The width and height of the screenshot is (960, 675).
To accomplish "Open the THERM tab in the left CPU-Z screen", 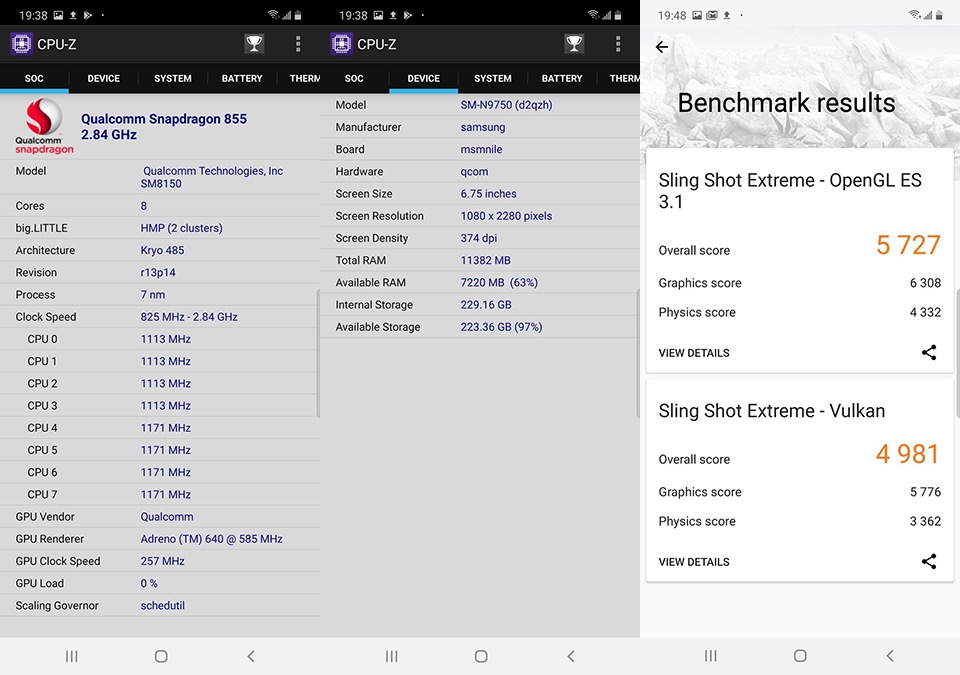I will tap(299, 78).
